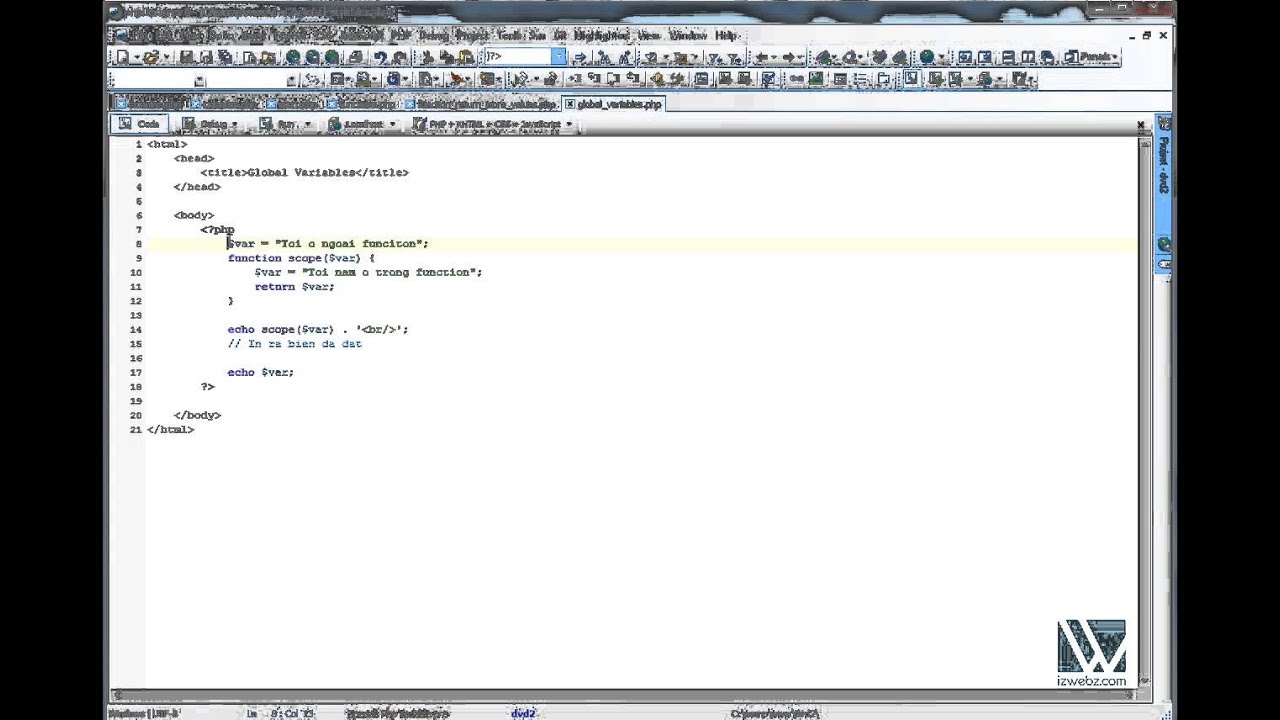Screen dimensions: 1280x720
Task: Expand the Localhost dropdown
Action: pos(392,124)
